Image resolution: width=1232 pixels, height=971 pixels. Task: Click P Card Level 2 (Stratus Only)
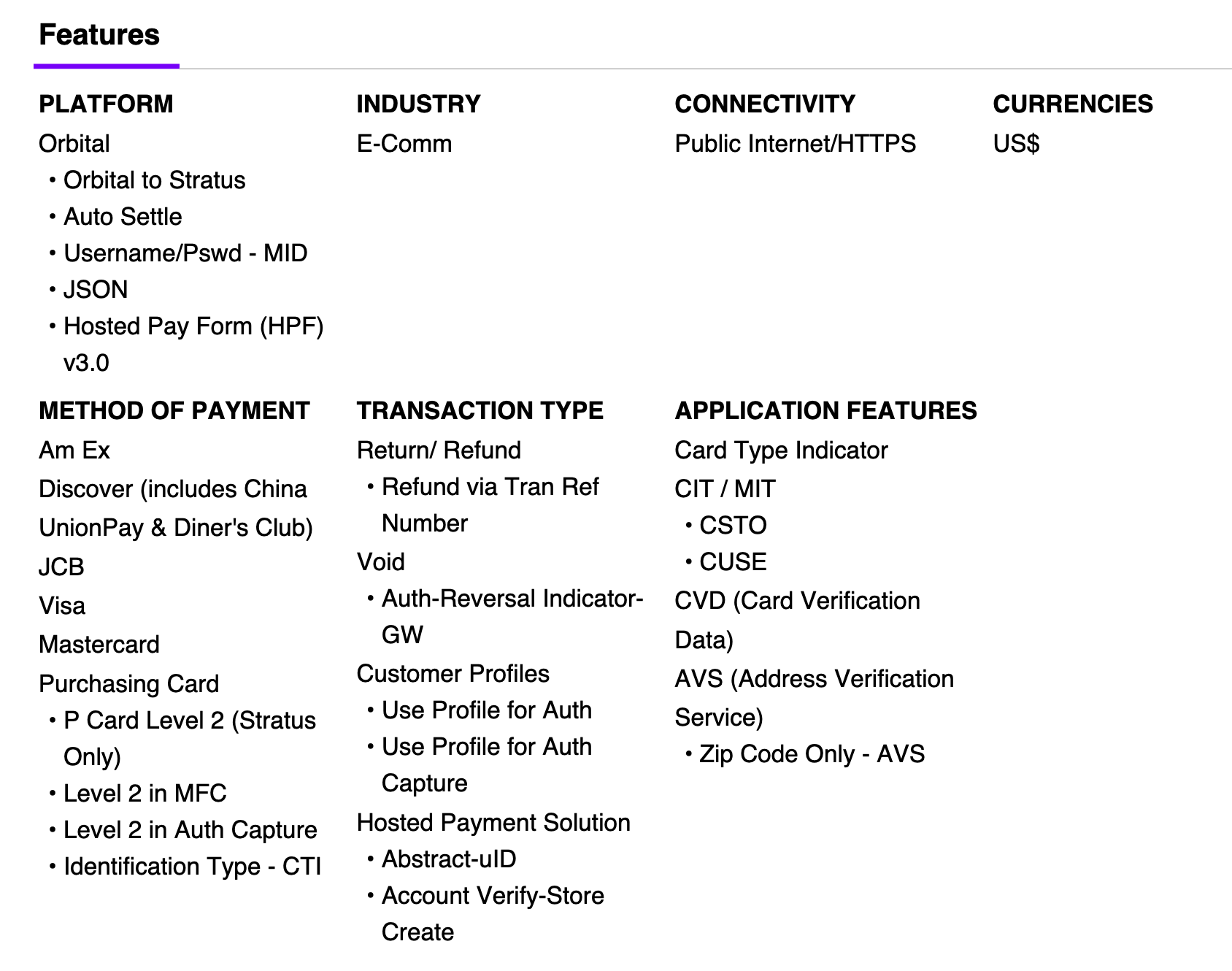point(190,739)
